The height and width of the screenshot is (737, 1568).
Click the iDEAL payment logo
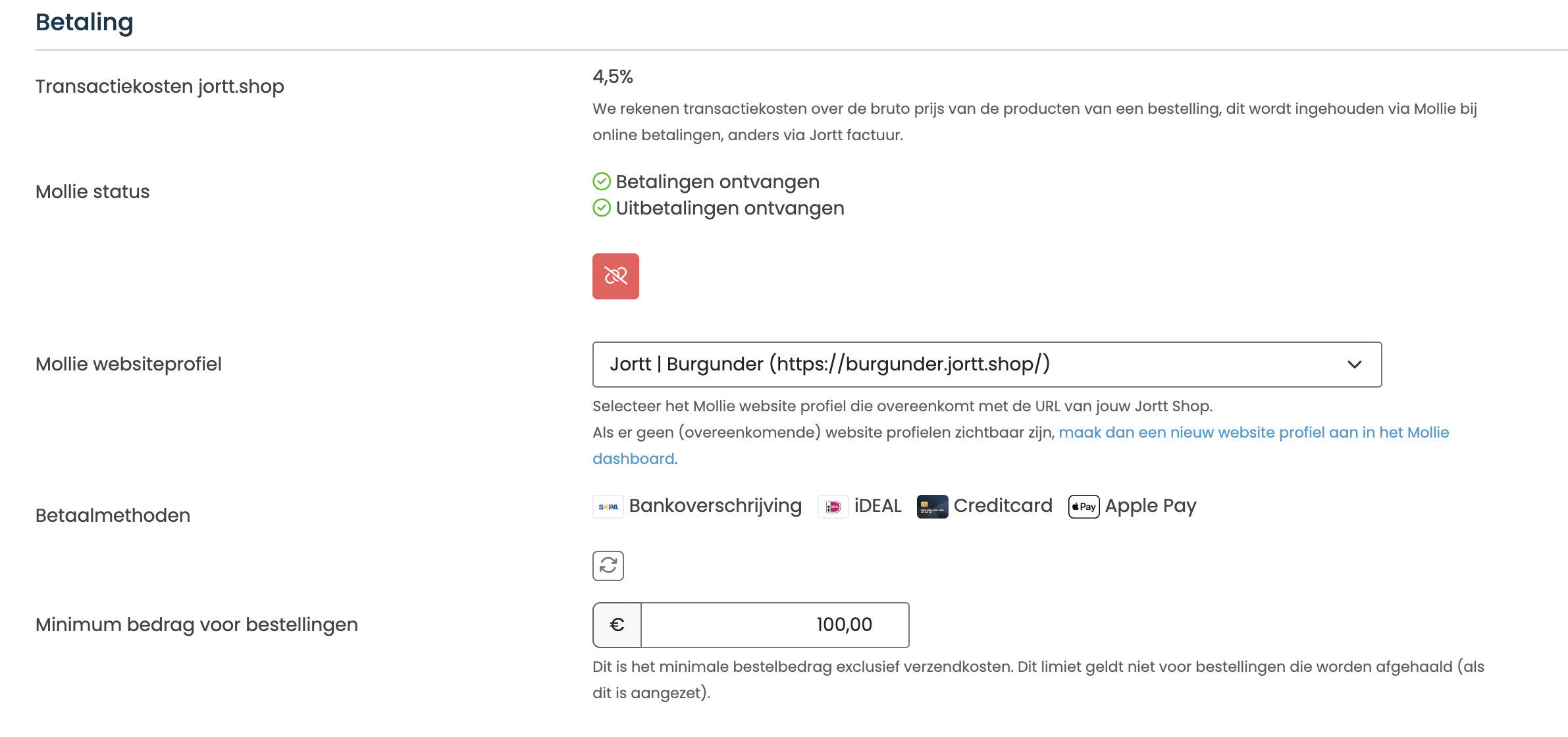833,507
